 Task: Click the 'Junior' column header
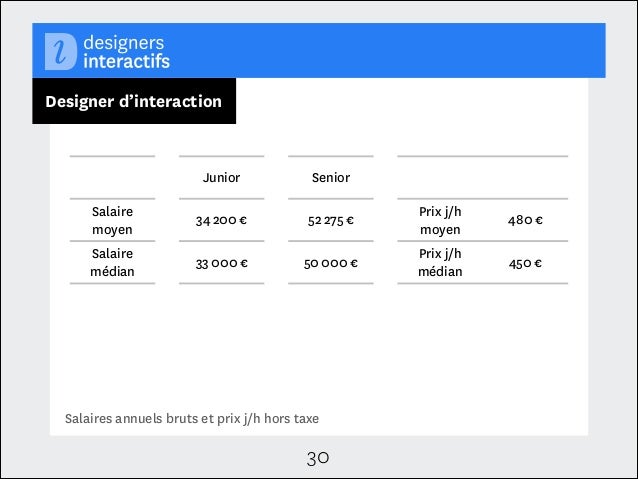tap(221, 177)
